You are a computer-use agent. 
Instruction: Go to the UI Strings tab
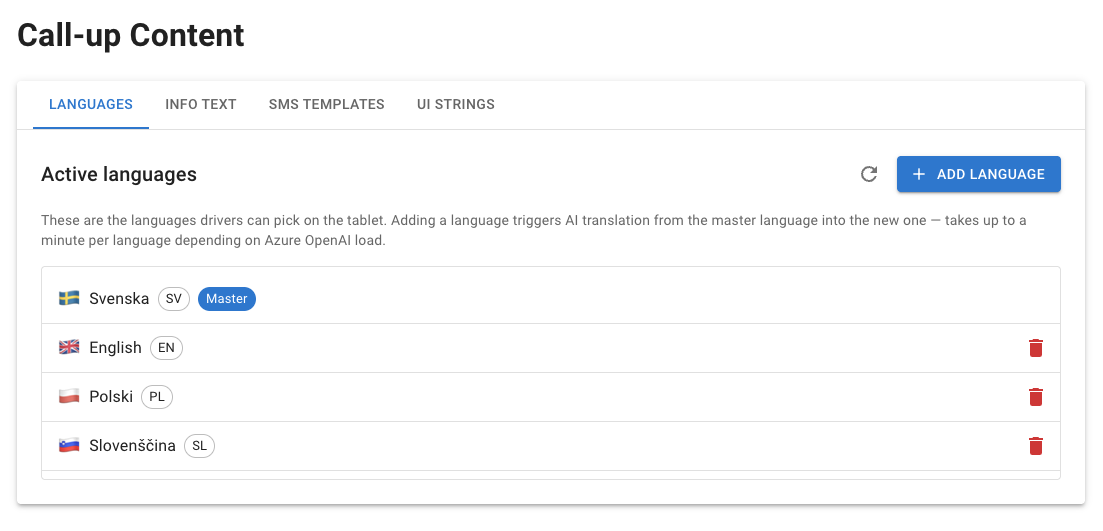[456, 104]
